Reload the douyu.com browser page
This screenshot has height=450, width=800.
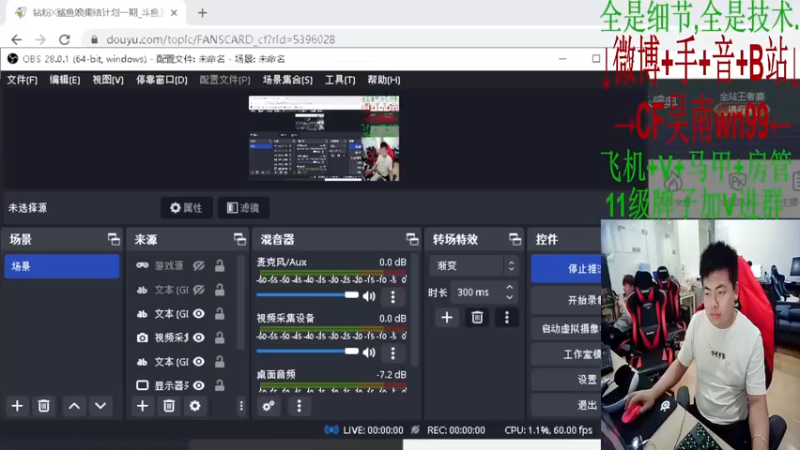pyautogui.click(x=64, y=39)
